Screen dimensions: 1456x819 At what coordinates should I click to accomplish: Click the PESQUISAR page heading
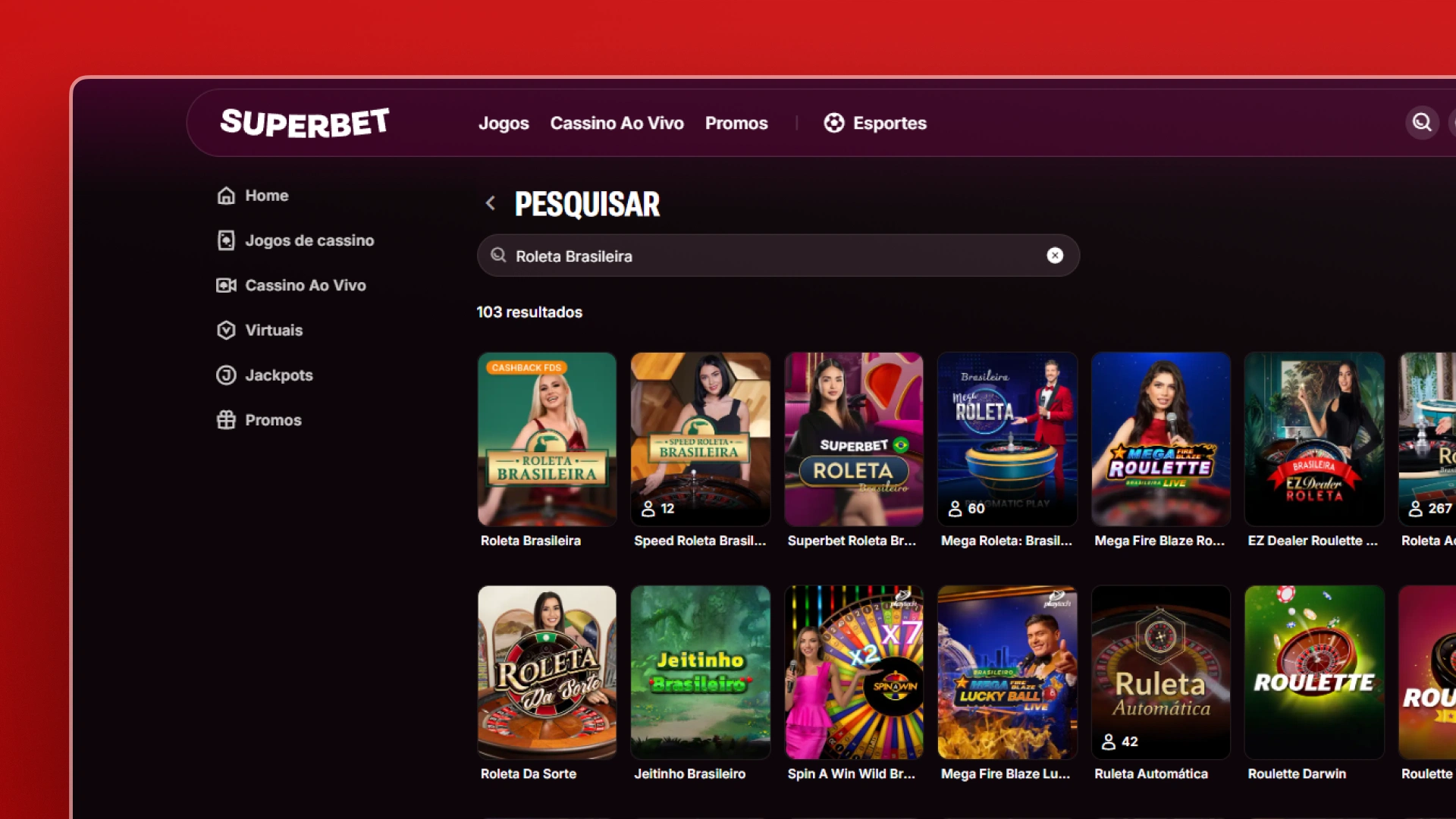587,204
